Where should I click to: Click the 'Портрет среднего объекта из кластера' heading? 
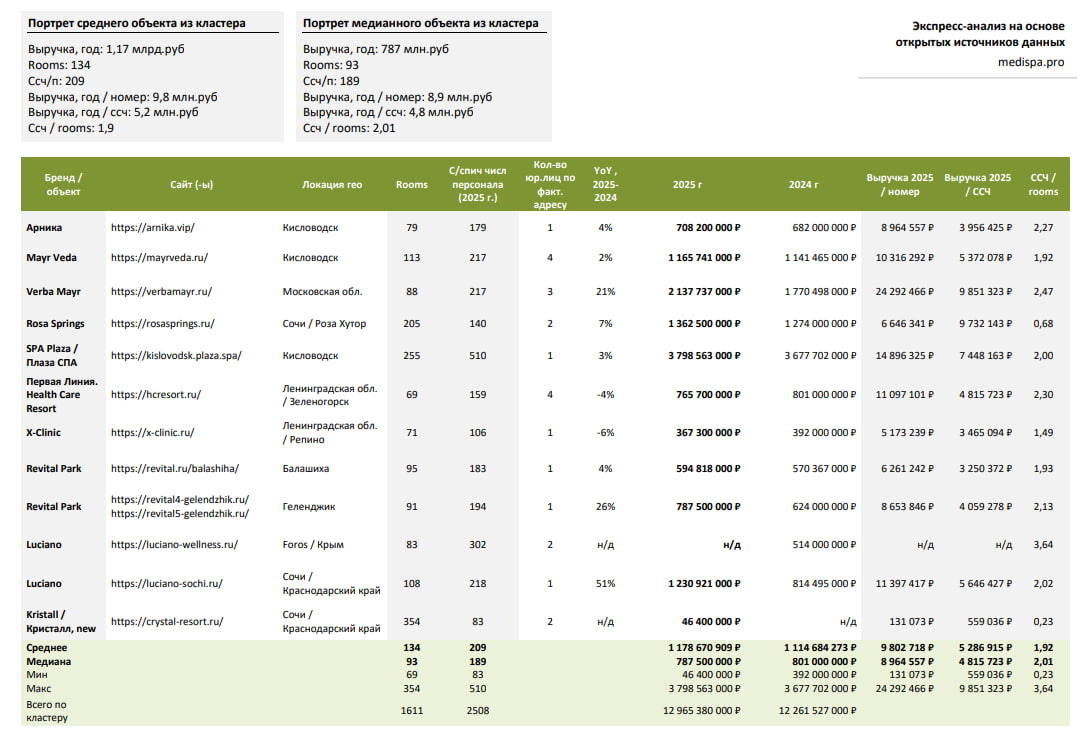[137, 23]
